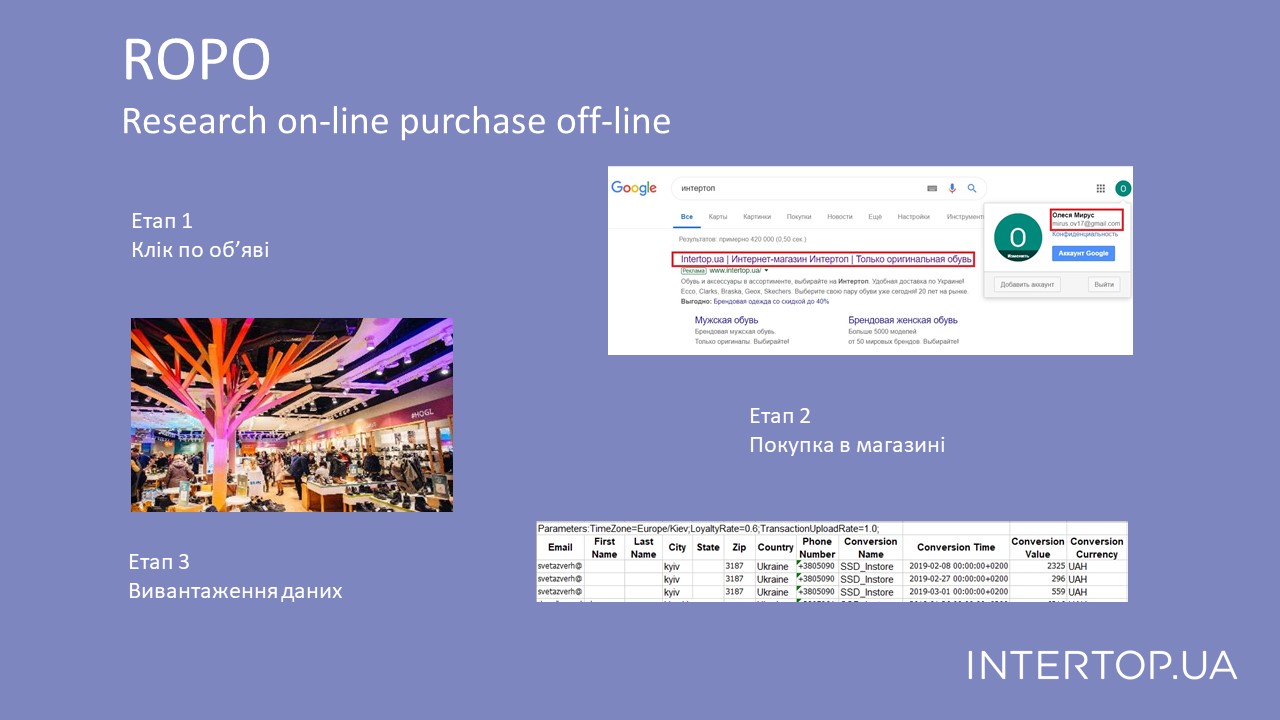1280x720 pixels.
Task: Expand the dropdown arrow next to www.intertop.ua
Action: tap(765, 271)
